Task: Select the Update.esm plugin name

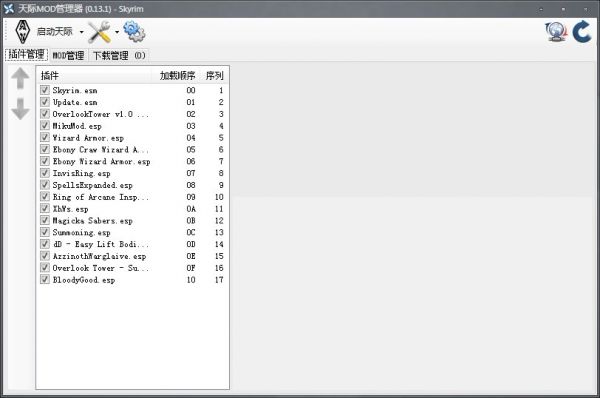Action: click(x=75, y=102)
